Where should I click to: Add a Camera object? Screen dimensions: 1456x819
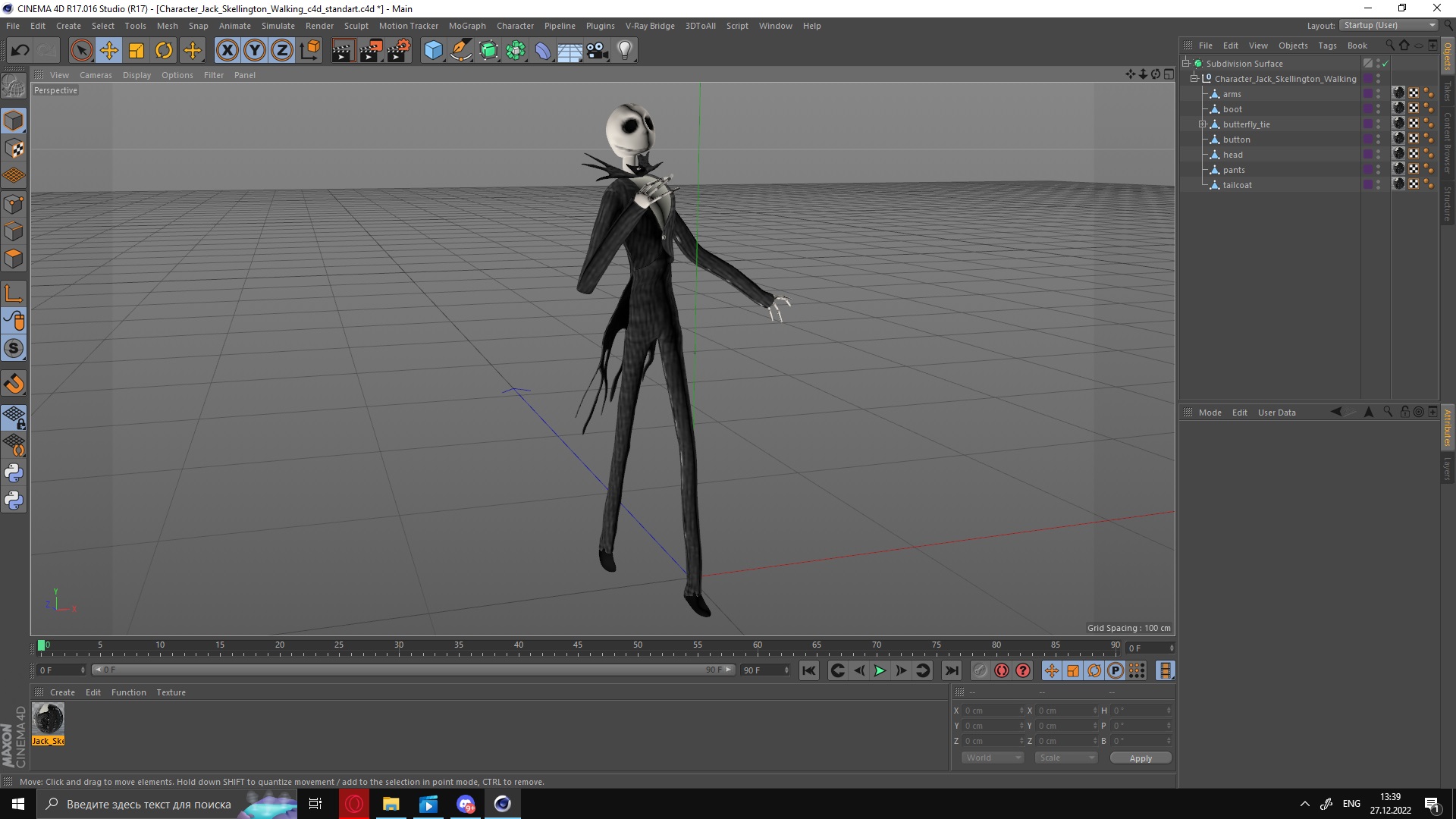tap(598, 51)
